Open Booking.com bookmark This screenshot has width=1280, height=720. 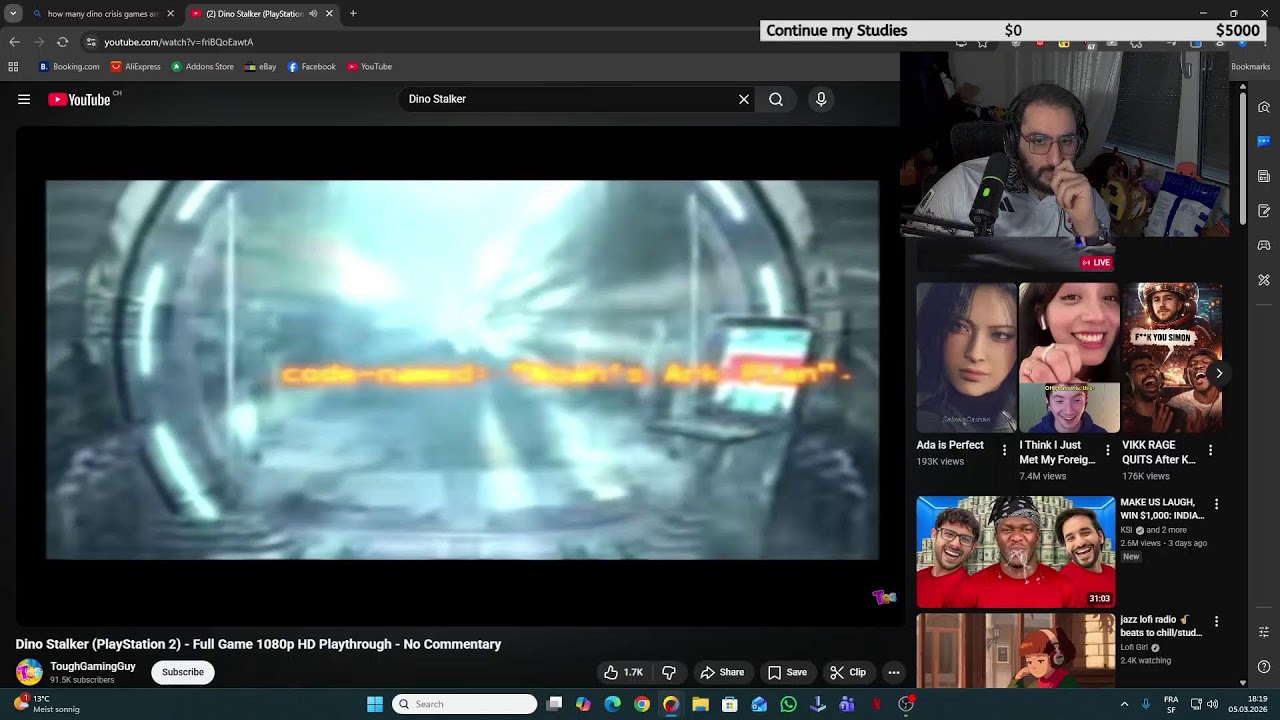69,67
